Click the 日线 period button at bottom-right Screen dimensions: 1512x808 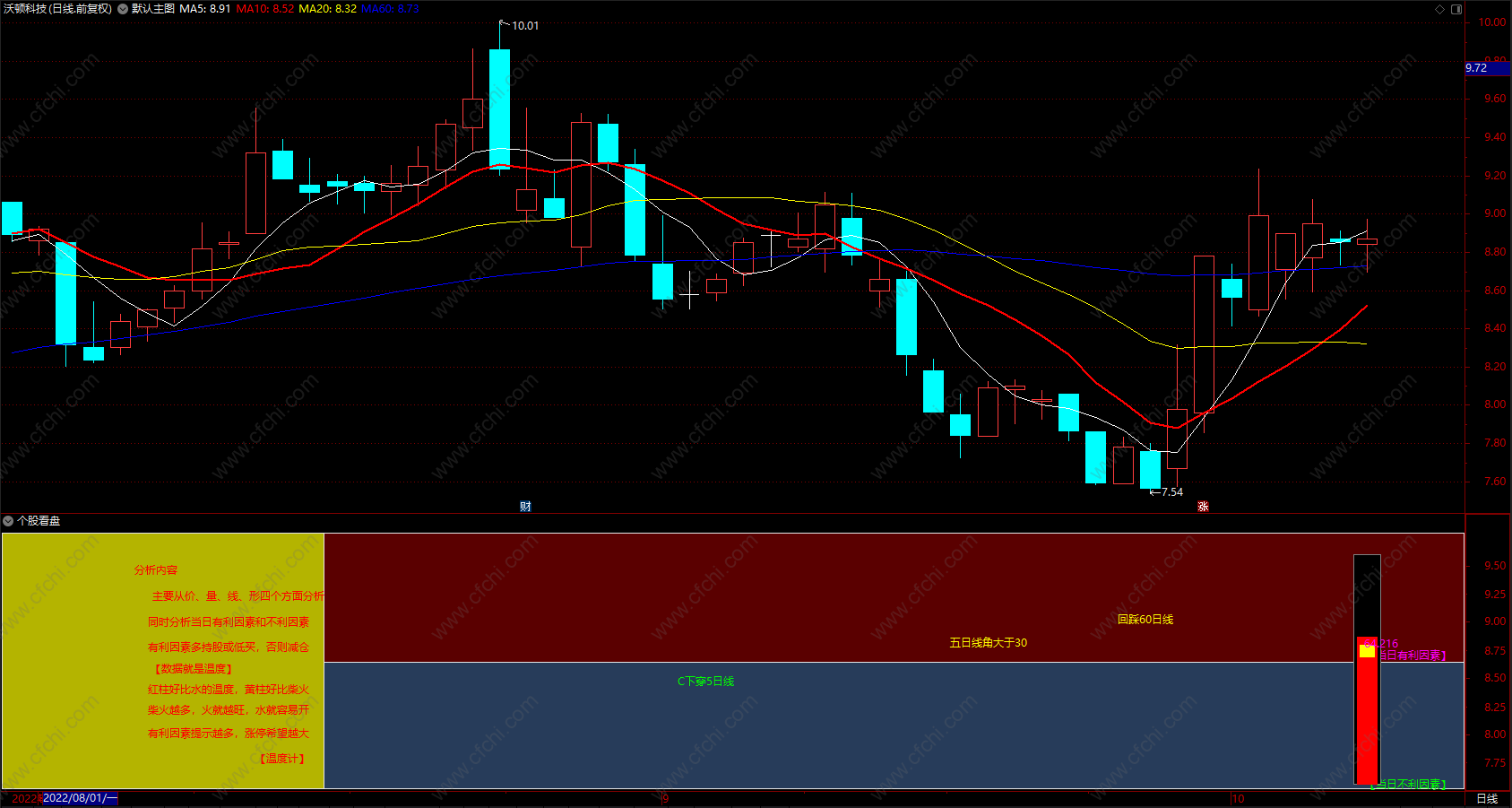tap(1487, 798)
